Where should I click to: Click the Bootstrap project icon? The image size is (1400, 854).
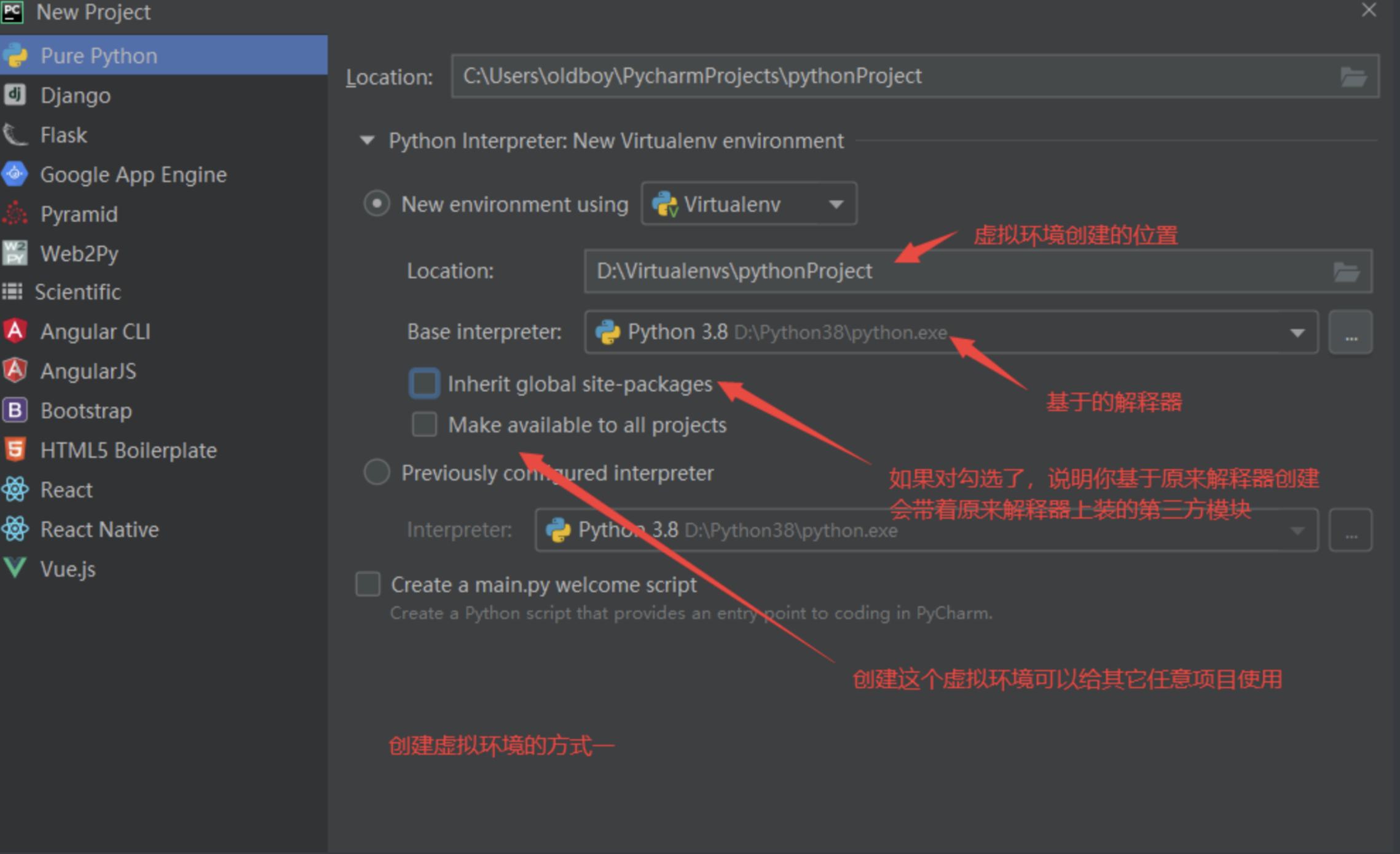tap(15, 410)
